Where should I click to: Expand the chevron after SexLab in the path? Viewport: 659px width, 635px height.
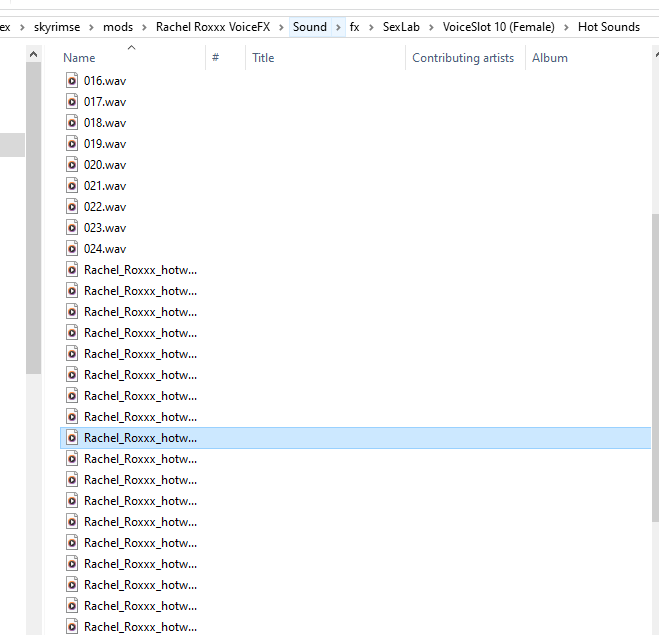(431, 27)
